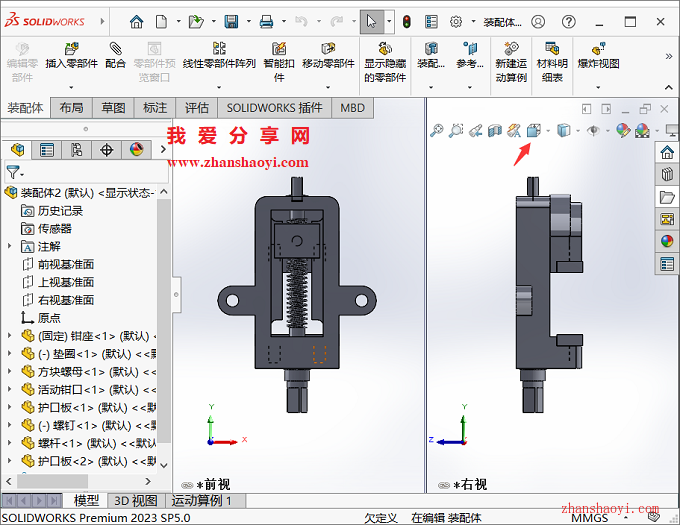
Task: Open the DisplayManager color ball tab
Action: [137, 150]
